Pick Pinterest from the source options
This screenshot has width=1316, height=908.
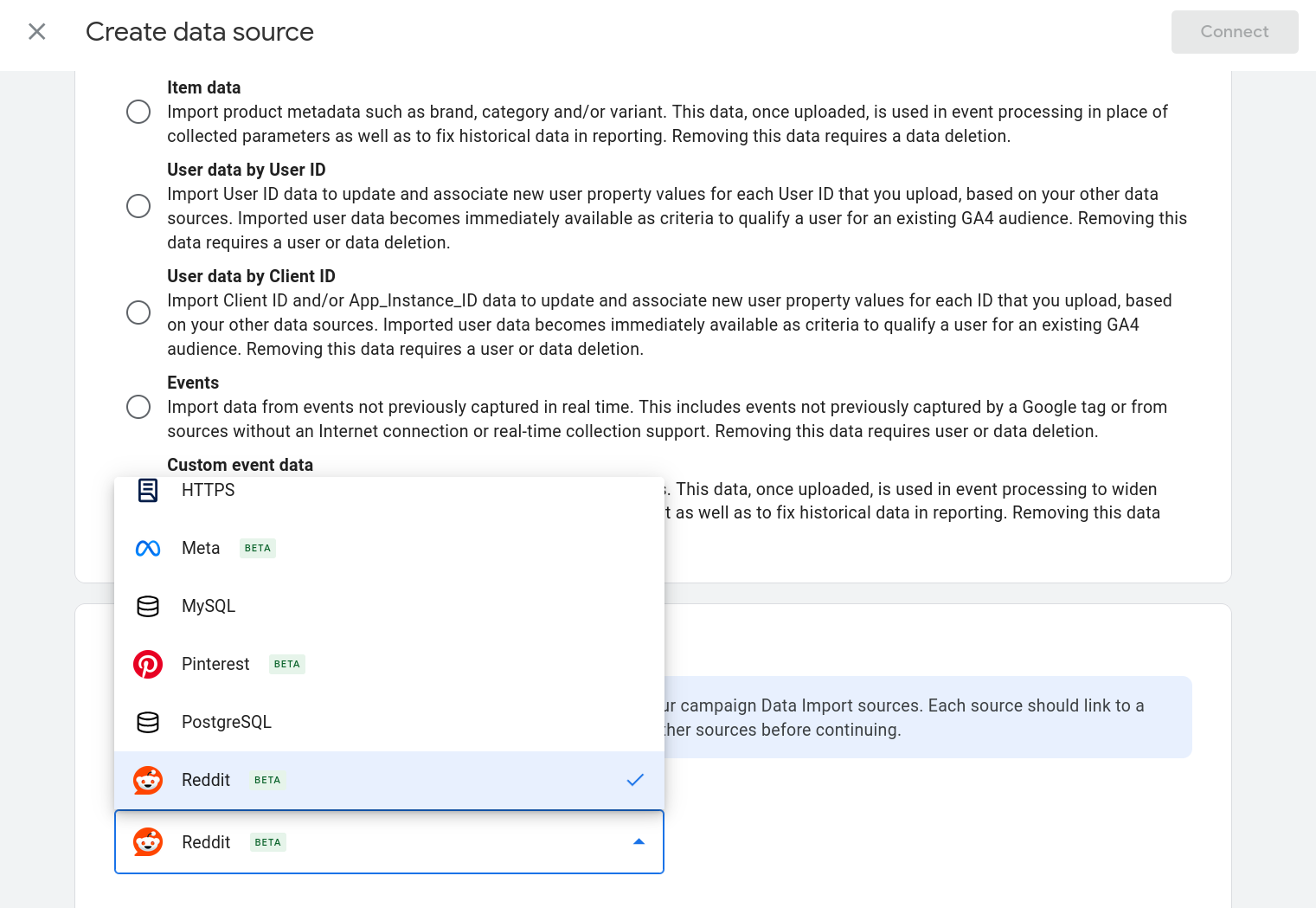[x=215, y=665]
